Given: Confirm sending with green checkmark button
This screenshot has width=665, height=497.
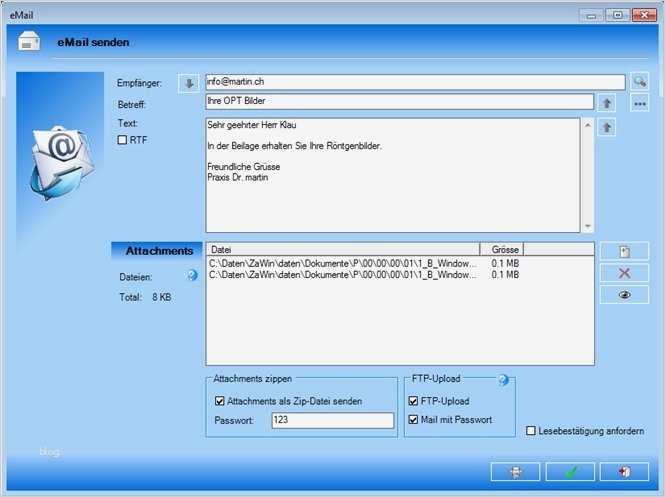Looking at the screenshot, I should coord(570,472).
